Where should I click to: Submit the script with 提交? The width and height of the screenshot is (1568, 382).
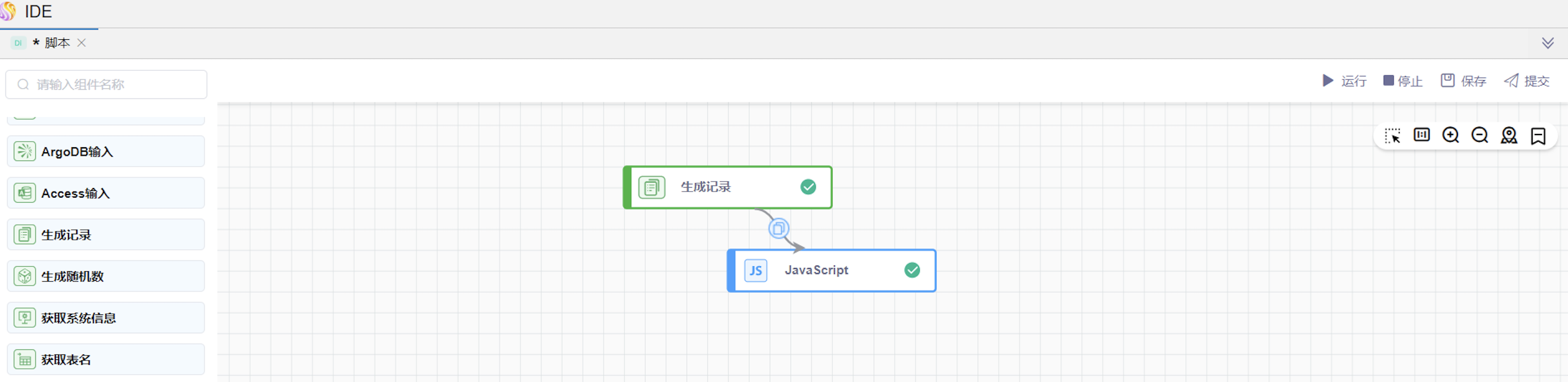tap(1527, 81)
